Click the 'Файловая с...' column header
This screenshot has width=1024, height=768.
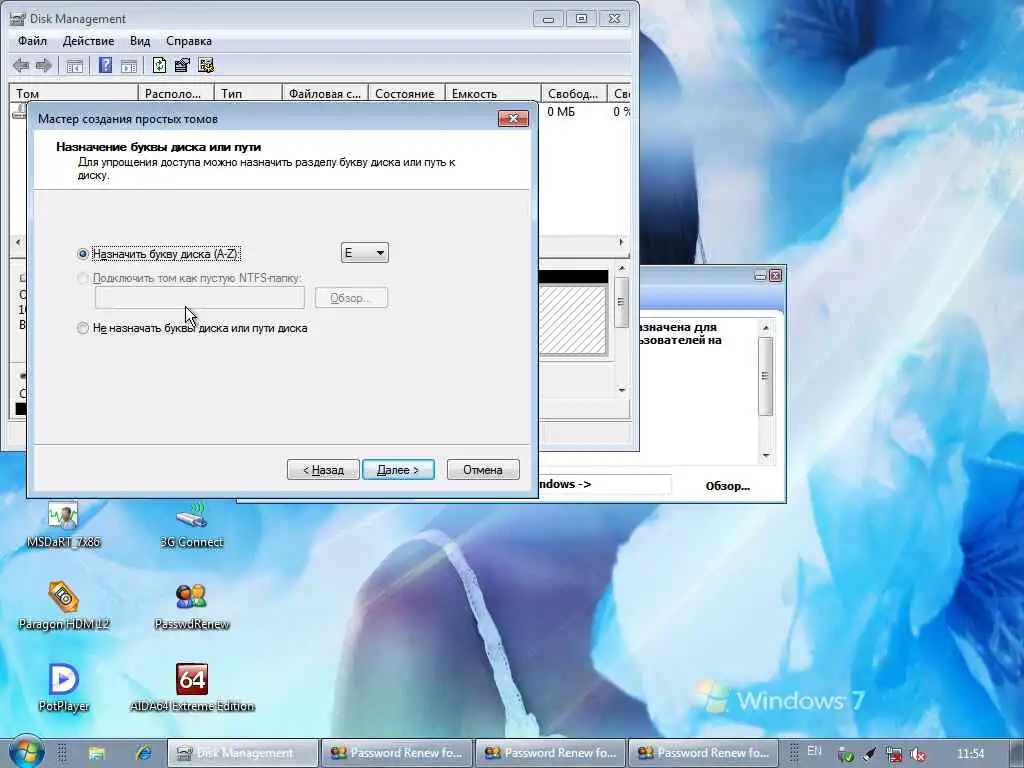tap(325, 93)
